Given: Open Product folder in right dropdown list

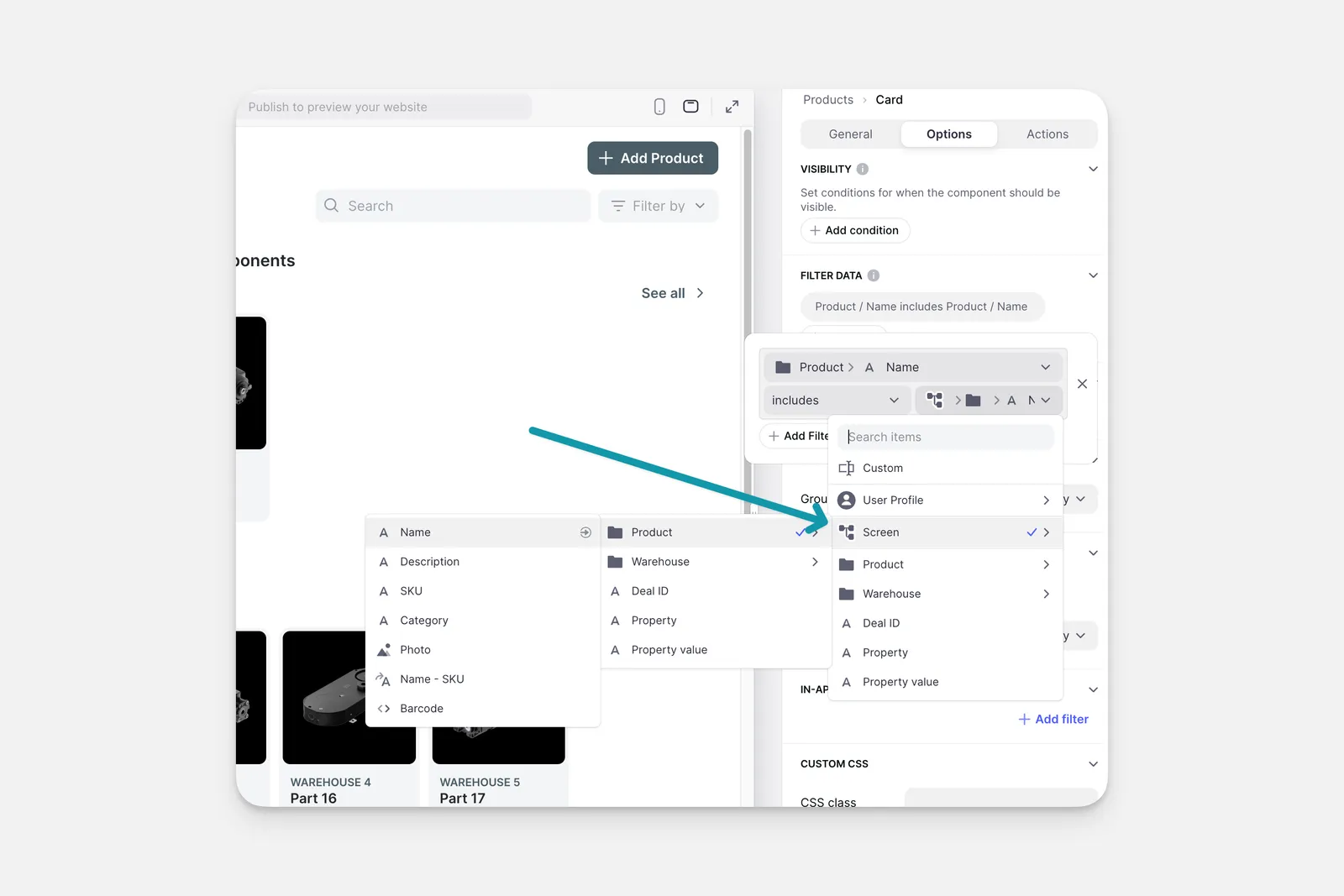Looking at the screenshot, I should tap(946, 564).
